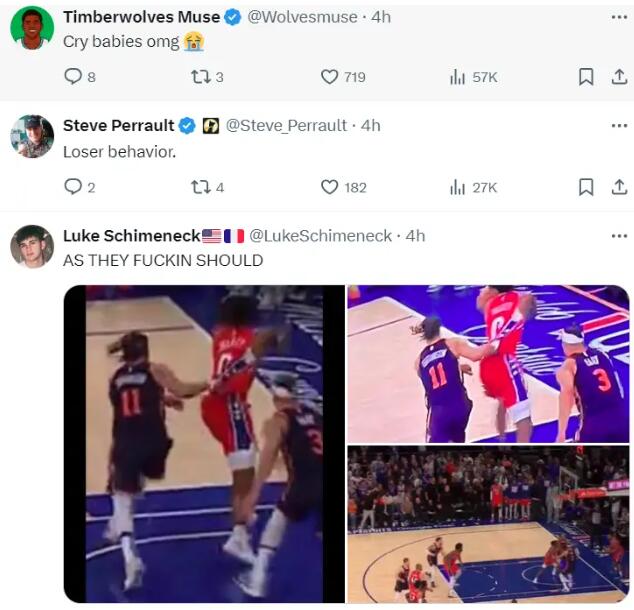Like the 'Loser behavior.' post
Screen dimensions: 634x610
[x=330, y=187]
